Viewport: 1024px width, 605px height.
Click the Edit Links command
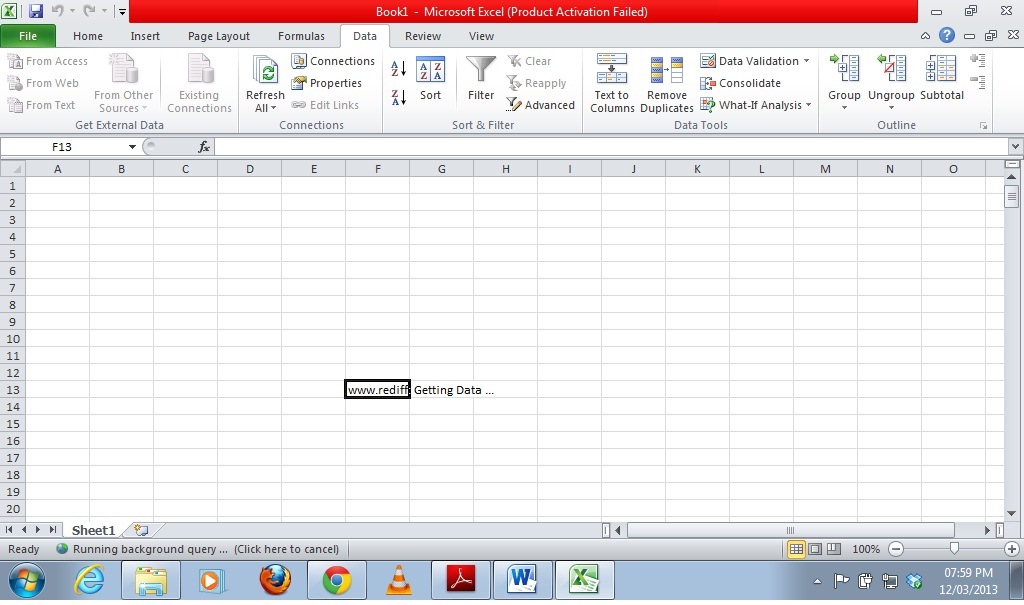(325, 105)
